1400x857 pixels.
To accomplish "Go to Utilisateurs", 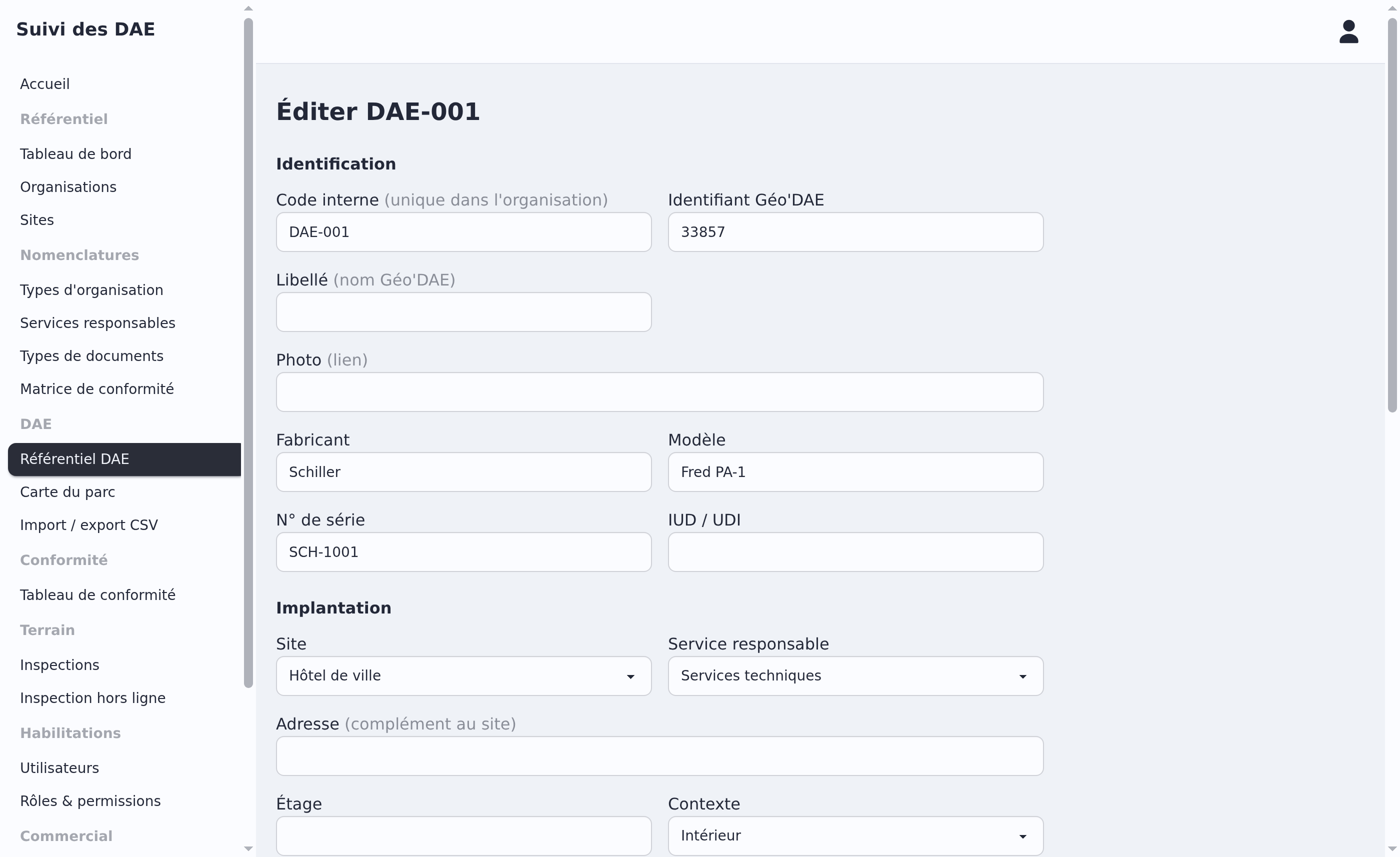I will tap(124, 768).
